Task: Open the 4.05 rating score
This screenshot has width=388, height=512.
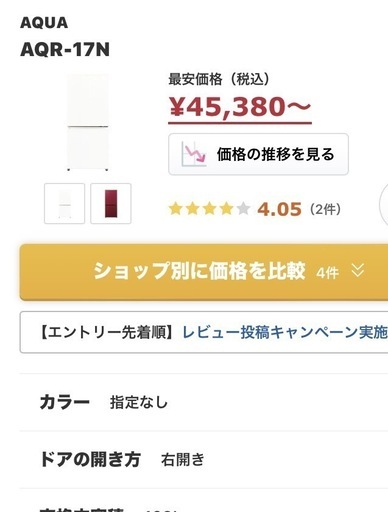Action: tap(279, 209)
